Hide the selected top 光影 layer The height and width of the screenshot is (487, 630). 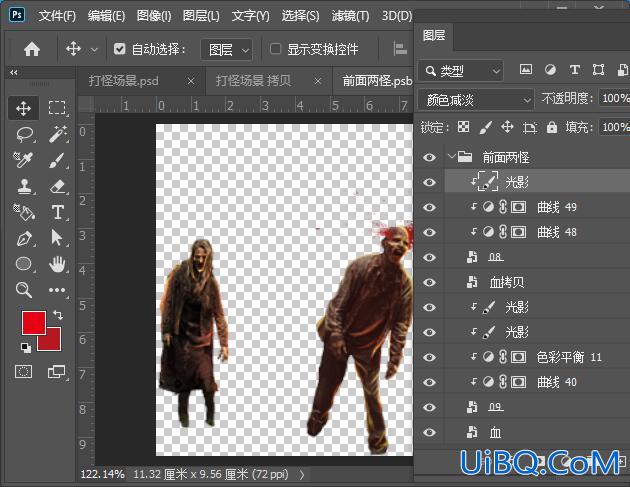coord(429,182)
